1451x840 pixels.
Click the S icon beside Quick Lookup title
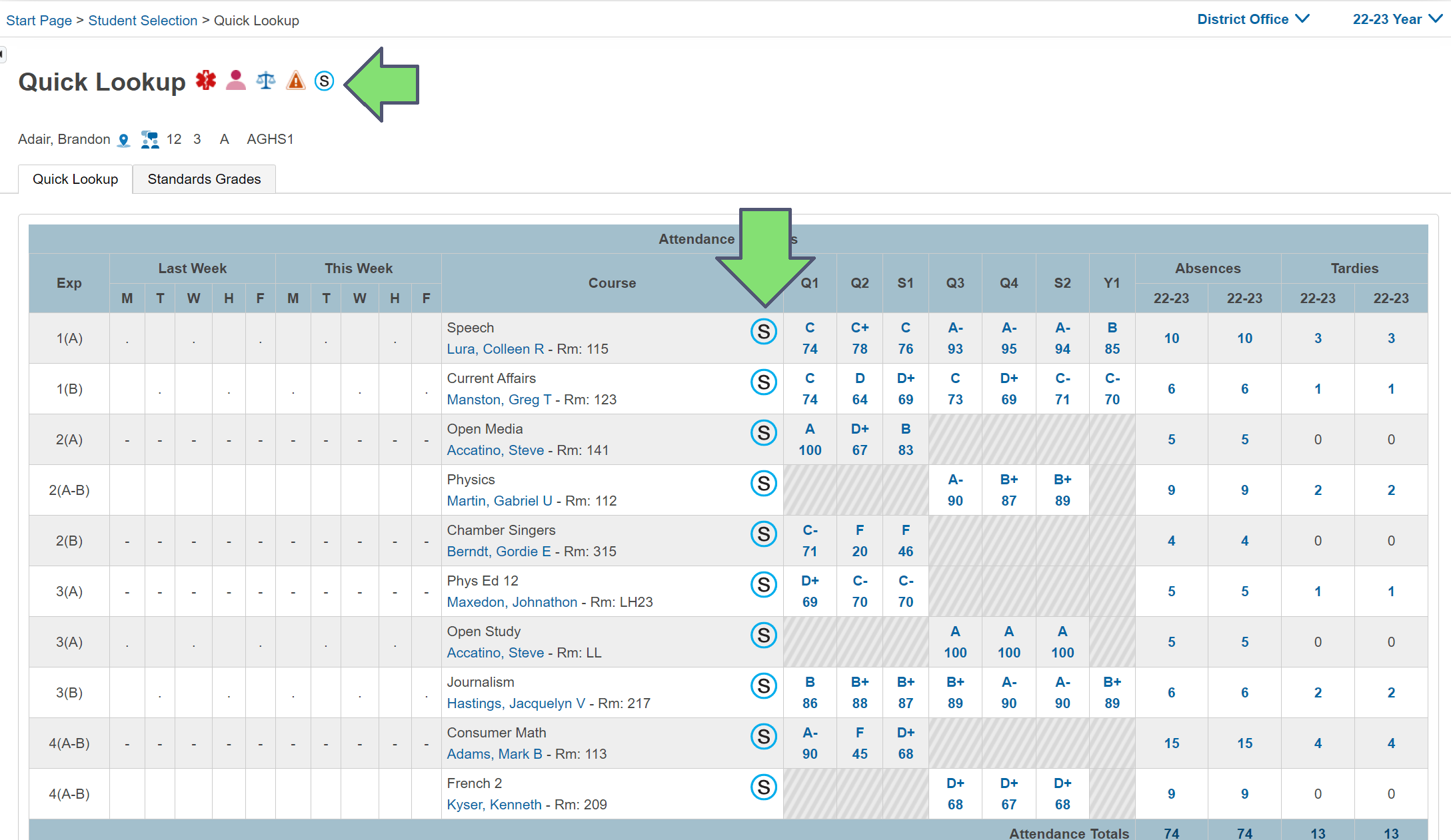324,81
